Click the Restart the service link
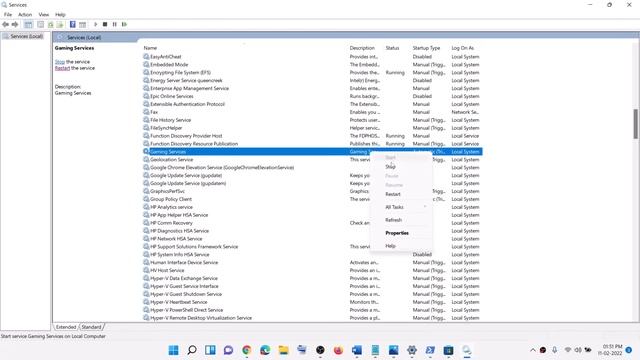This screenshot has width=640, height=360. pos(62,68)
